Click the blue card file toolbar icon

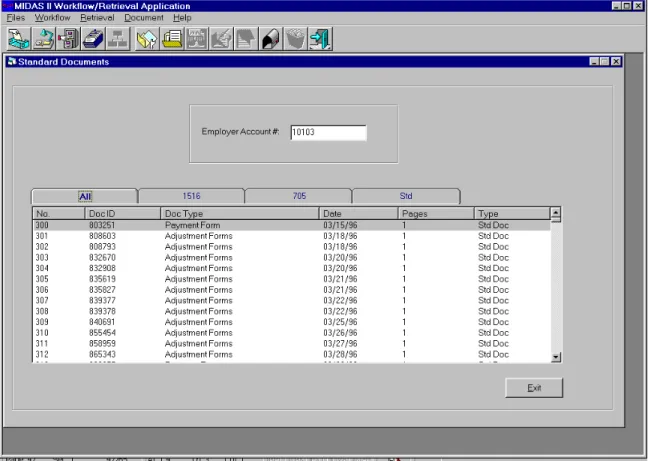click(93, 39)
